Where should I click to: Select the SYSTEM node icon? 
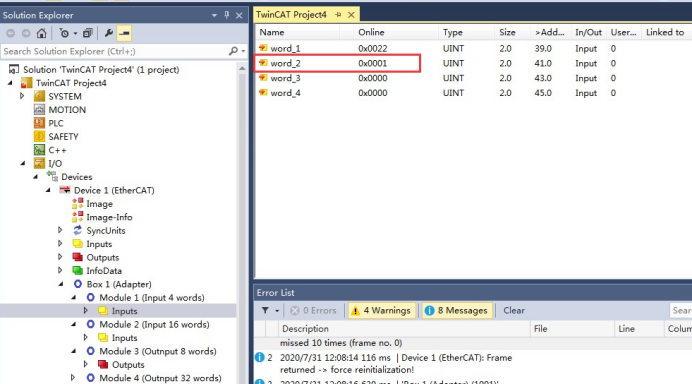pyautogui.click(x=39, y=96)
